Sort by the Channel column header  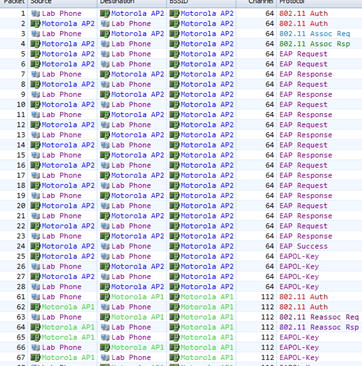point(256,3)
